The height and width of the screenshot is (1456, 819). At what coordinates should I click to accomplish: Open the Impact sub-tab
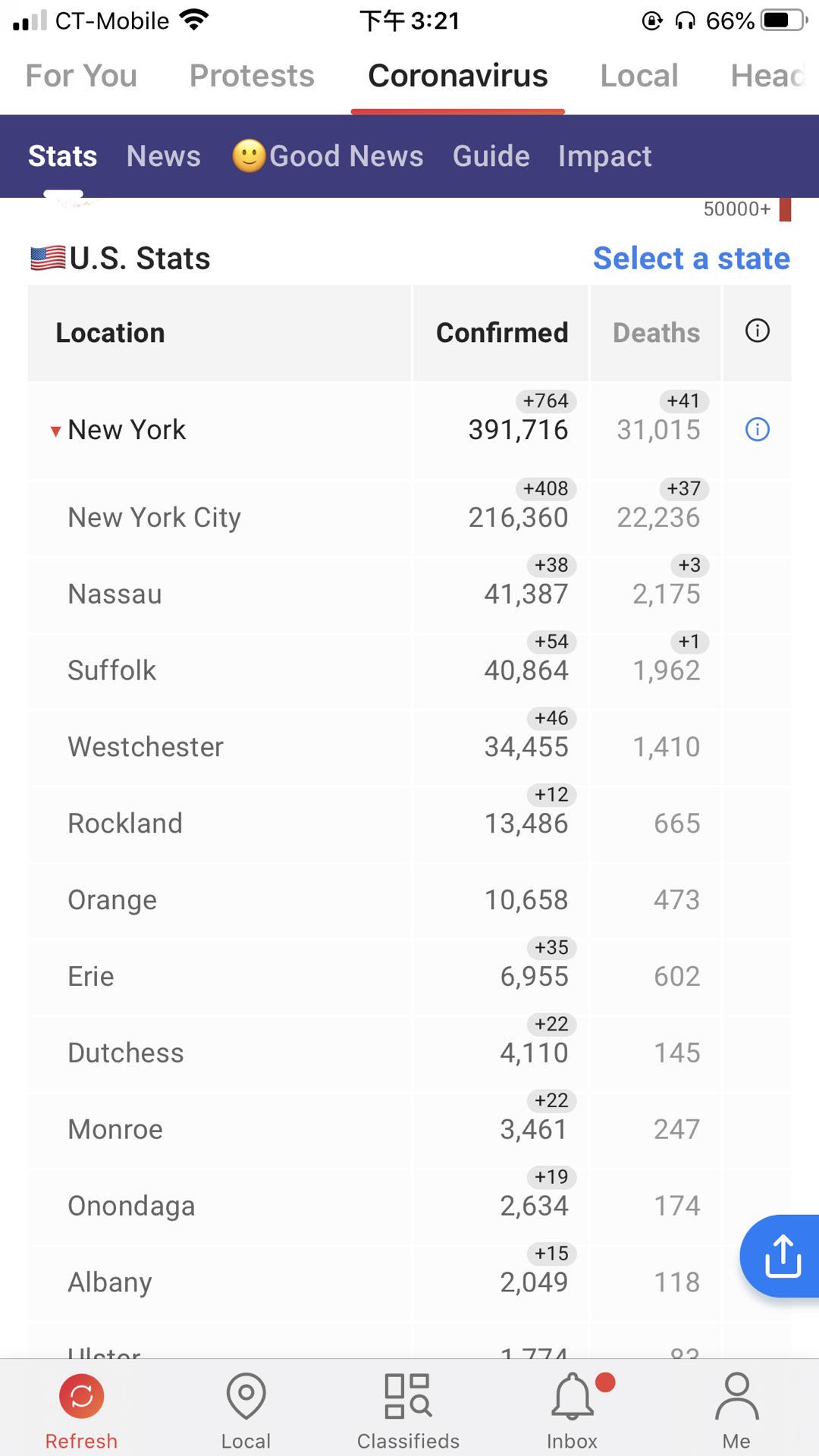click(x=604, y=156)
